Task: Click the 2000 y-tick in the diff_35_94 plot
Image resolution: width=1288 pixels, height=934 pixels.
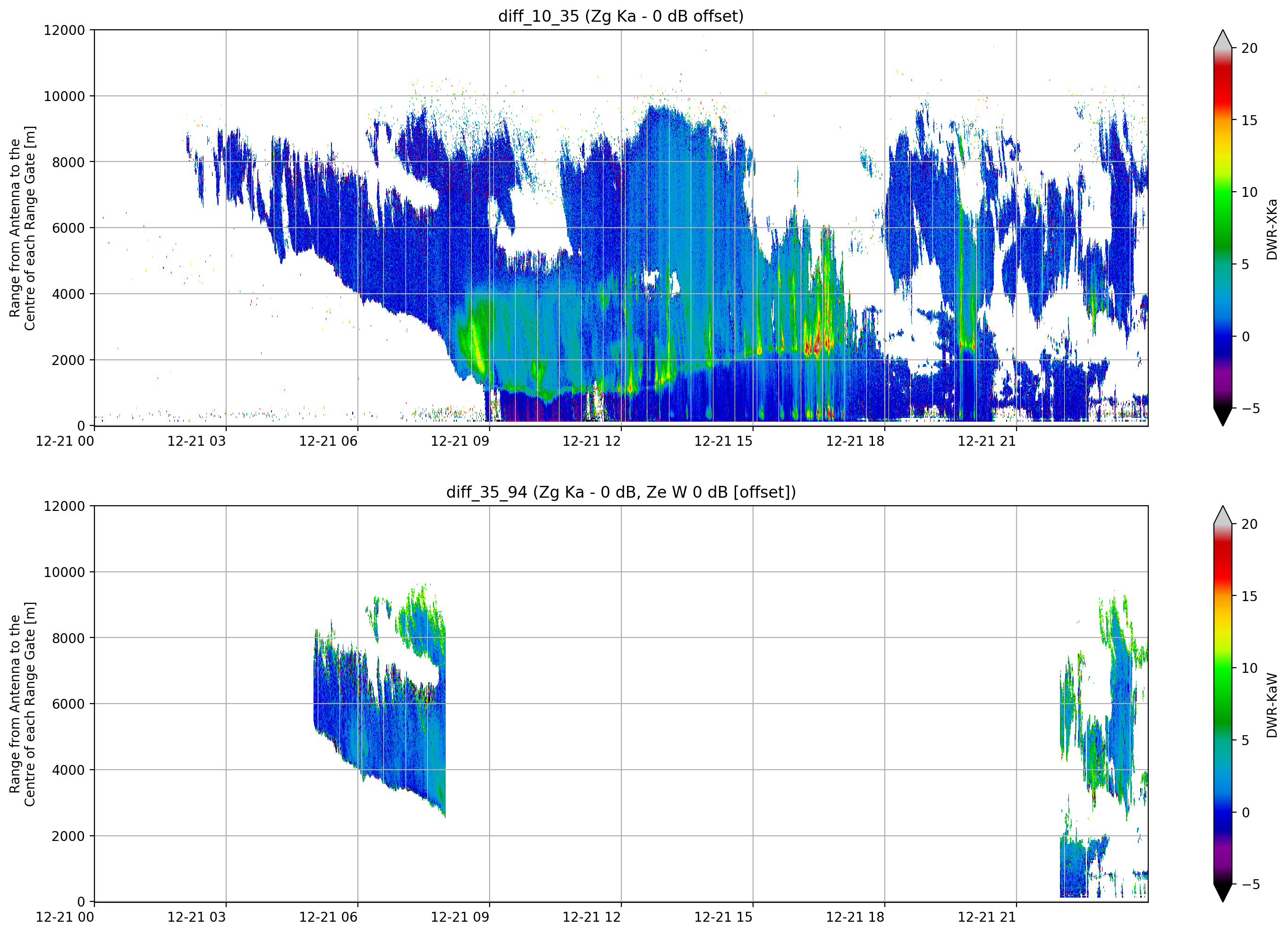Action: point(68,836)
